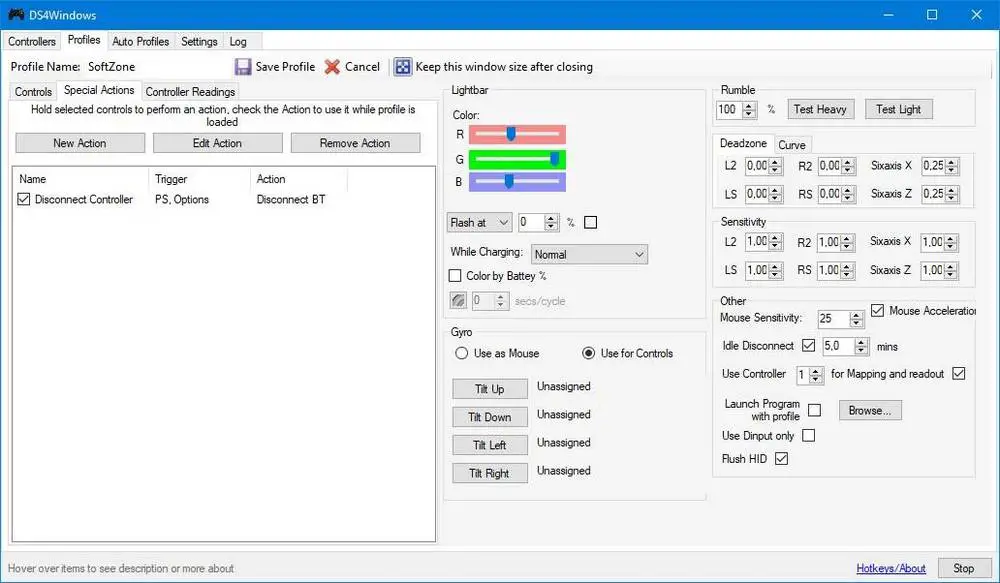This screenshot has width=1000, height=583.
Task: Adjust the Flash at percentage stepper
Action: tap(552, 223)
